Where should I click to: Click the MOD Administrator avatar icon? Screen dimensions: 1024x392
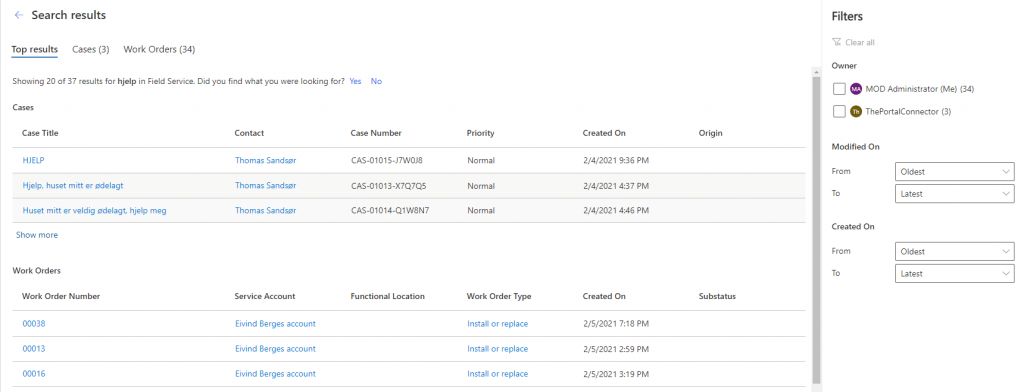coord(856,89)
